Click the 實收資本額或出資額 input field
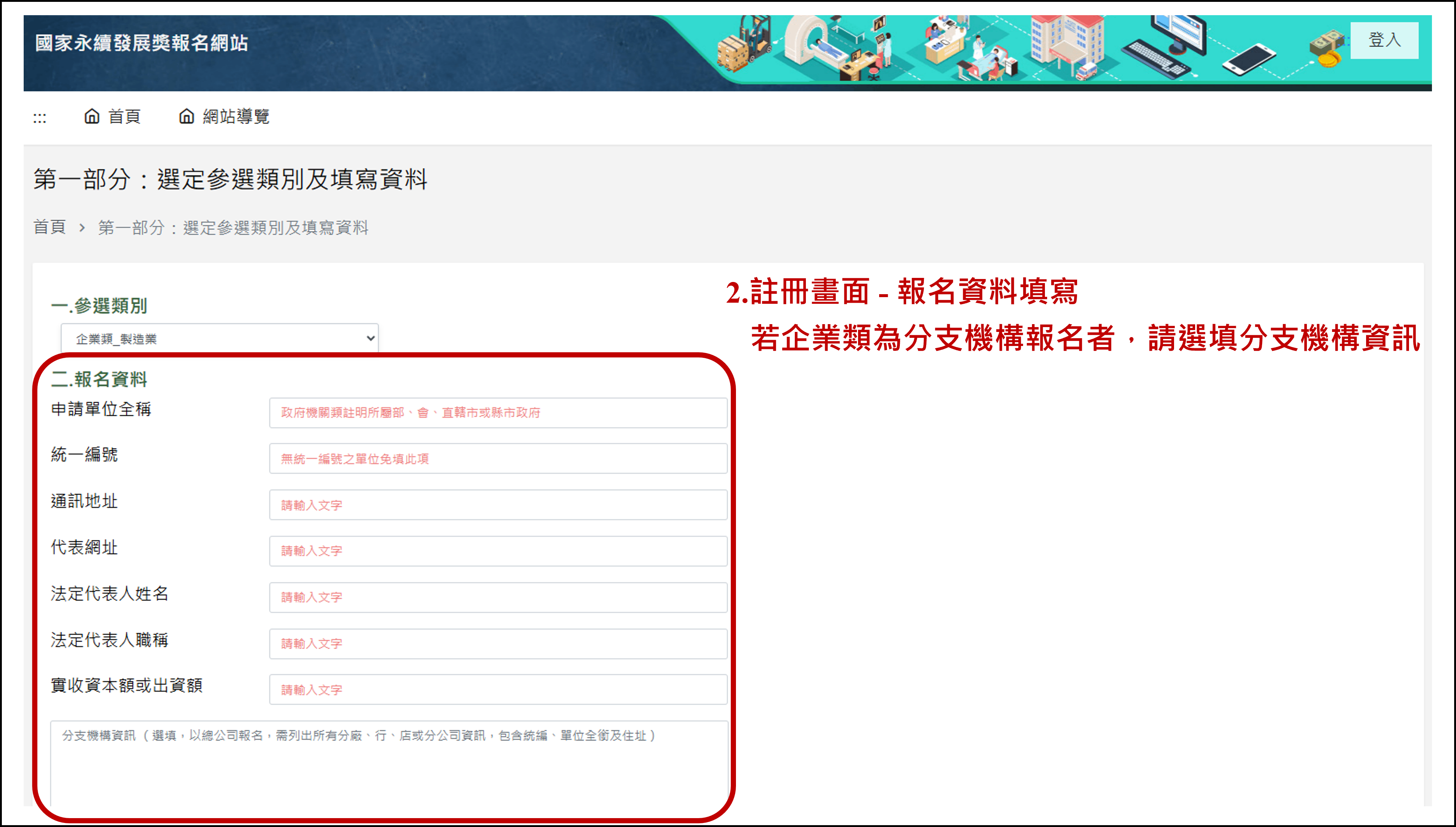 (x=498, y=690)
